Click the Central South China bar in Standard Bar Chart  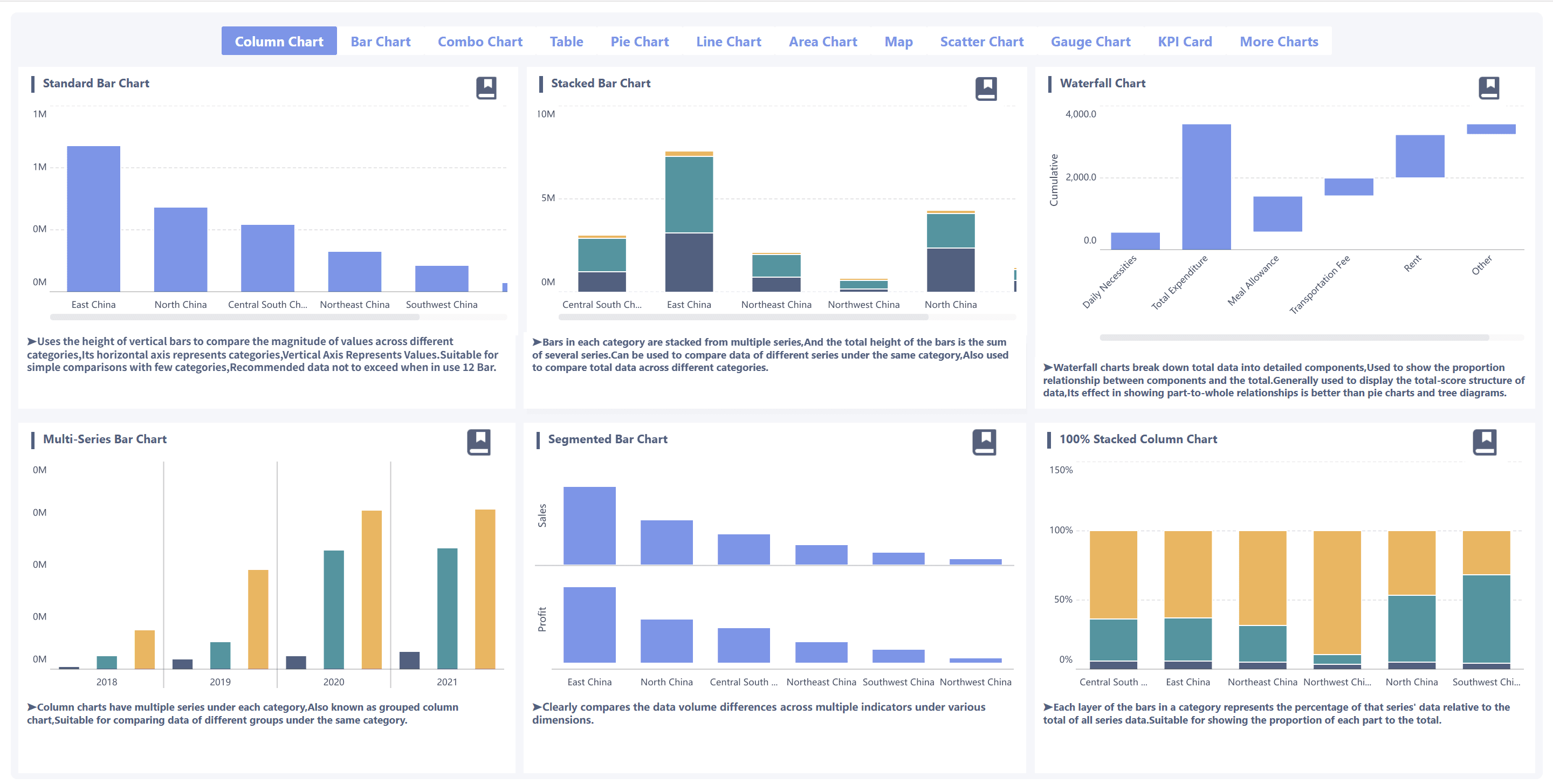click(267, 258)
